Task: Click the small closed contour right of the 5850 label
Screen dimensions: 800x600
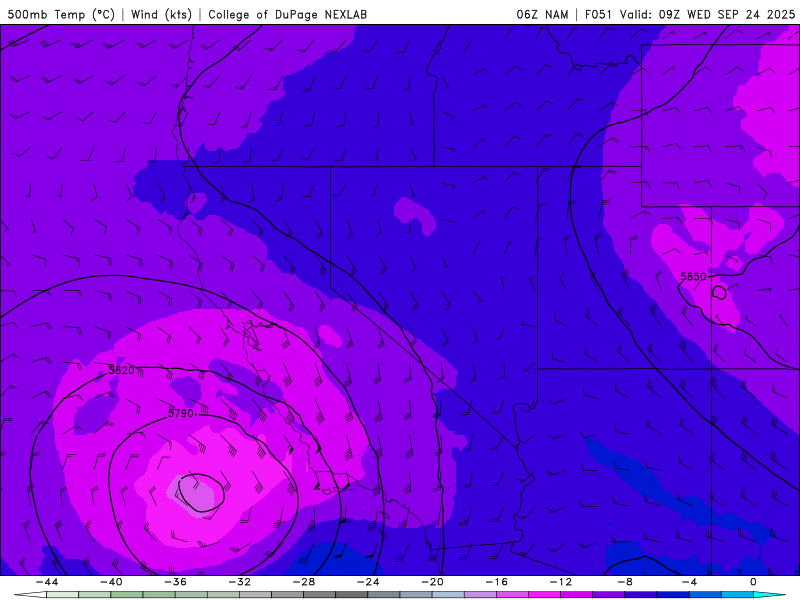Action: (x=719, y=293)
